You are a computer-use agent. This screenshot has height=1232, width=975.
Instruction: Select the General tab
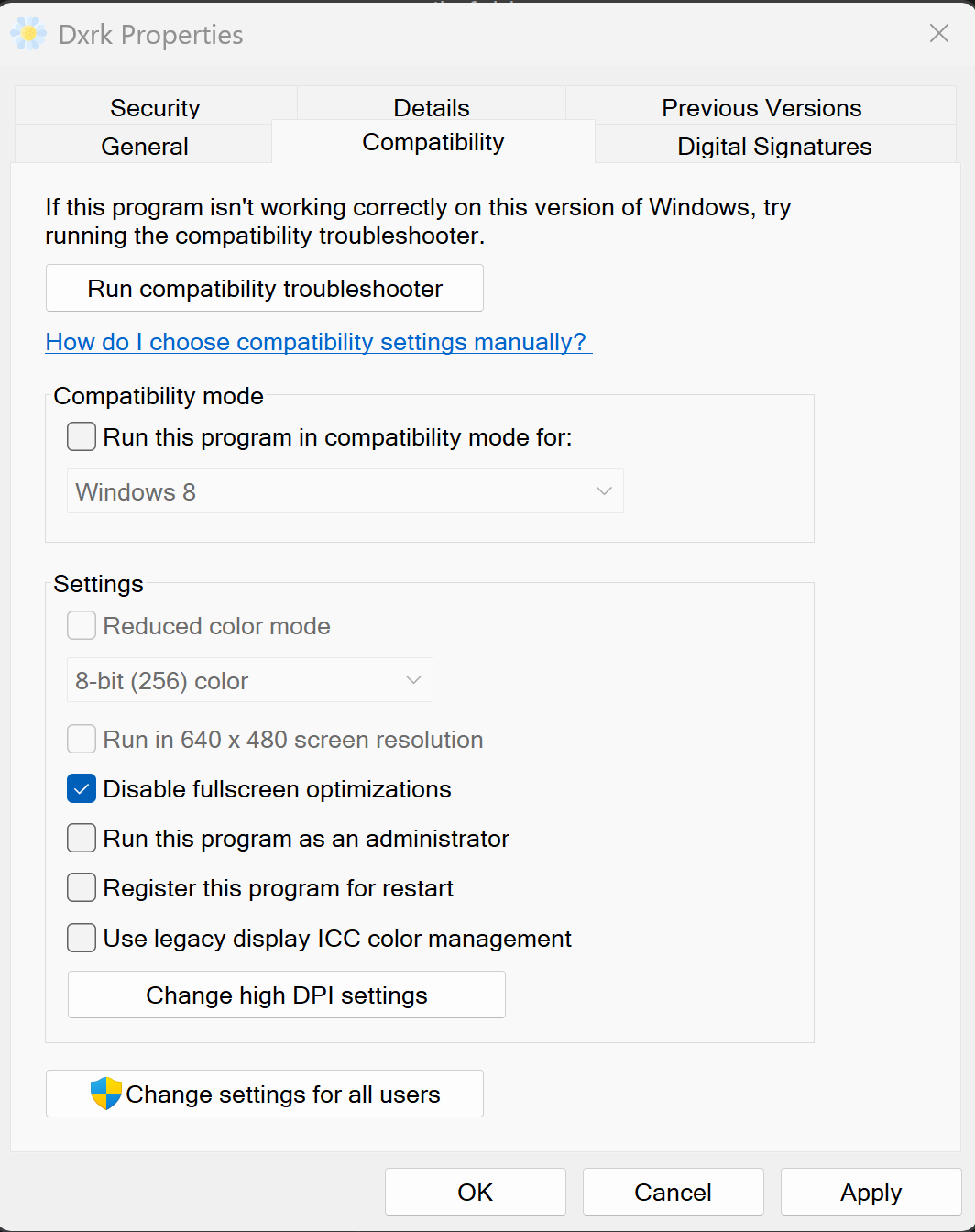click(x=144, y=146)
